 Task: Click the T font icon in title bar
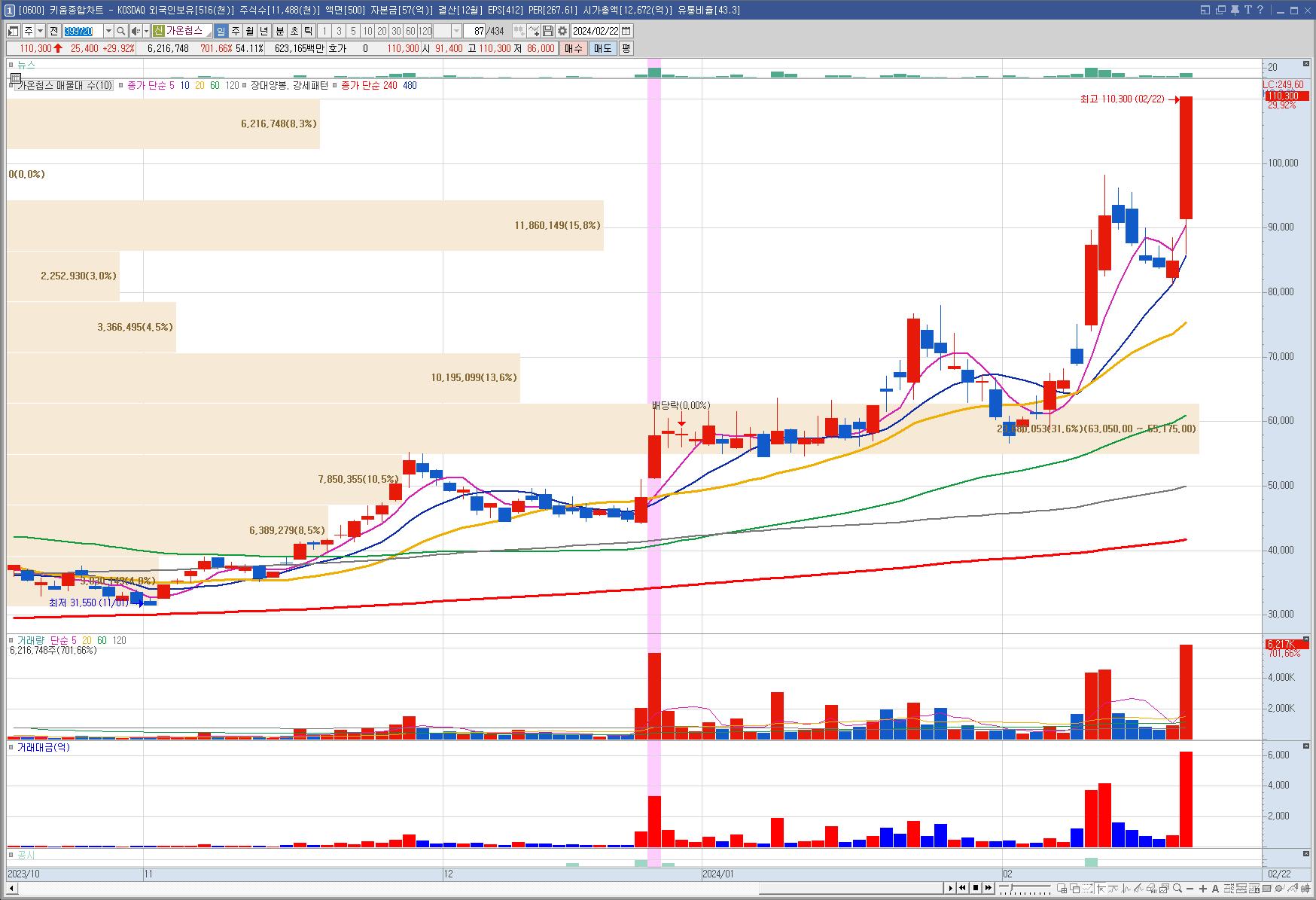click(1247, 10)
